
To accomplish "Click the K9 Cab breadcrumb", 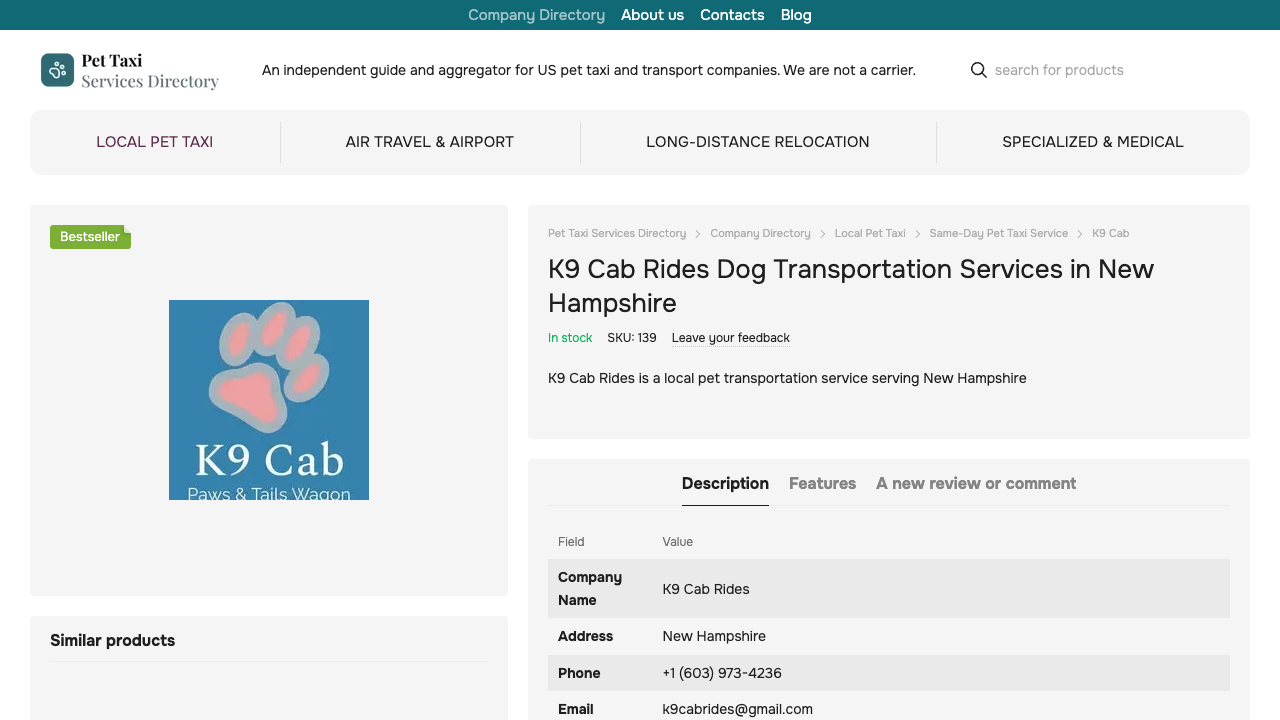I will click(1110, 233).
